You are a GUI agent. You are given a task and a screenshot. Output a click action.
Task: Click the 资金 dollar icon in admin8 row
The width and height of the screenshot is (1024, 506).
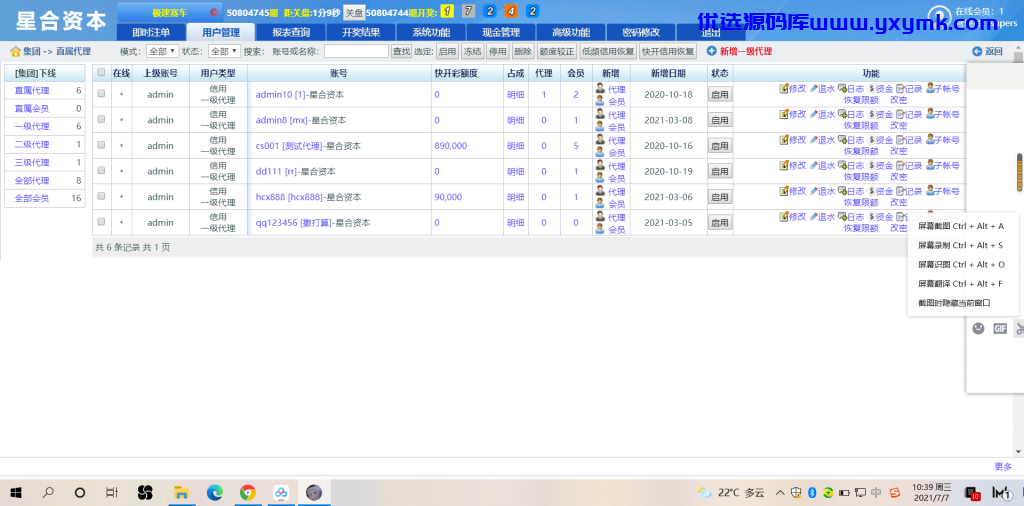pyautogui.click(x=871, y=114)
